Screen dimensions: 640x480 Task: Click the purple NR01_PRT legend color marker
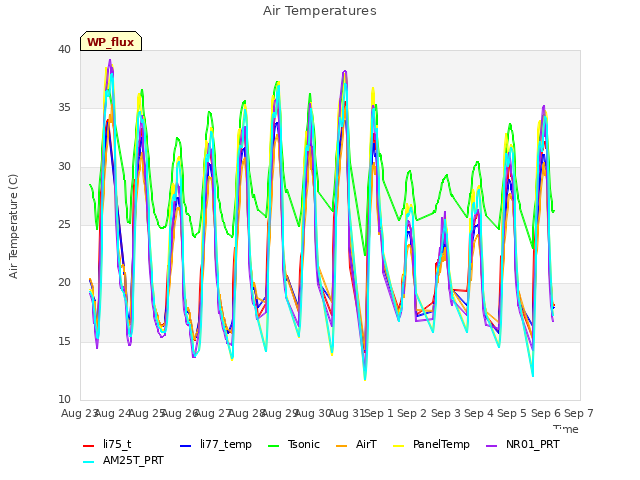491,446
